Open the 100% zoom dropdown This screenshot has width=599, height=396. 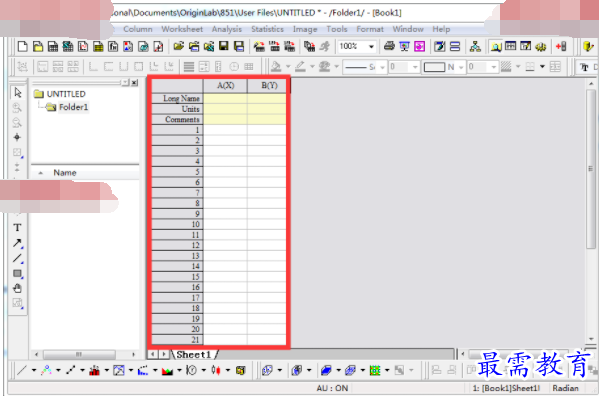coord(371,47)
